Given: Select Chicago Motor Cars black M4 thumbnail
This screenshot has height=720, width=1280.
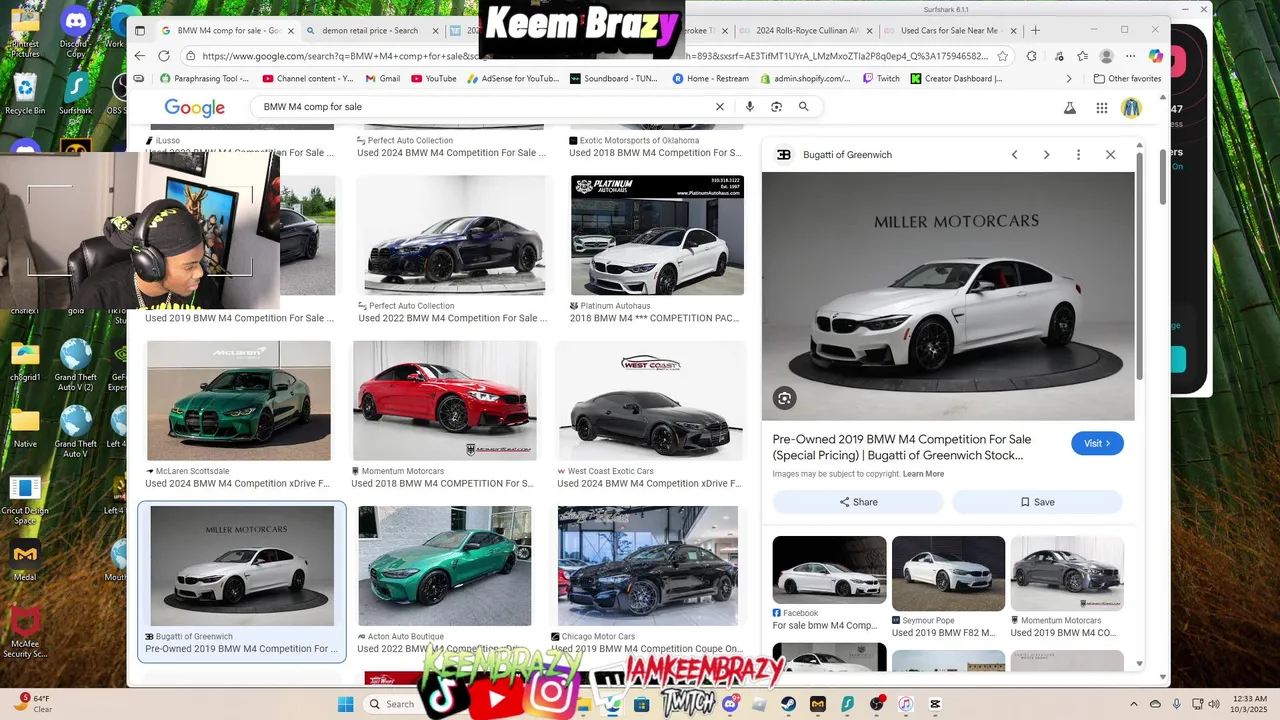Looking at the screenshot, I should 648,566.
